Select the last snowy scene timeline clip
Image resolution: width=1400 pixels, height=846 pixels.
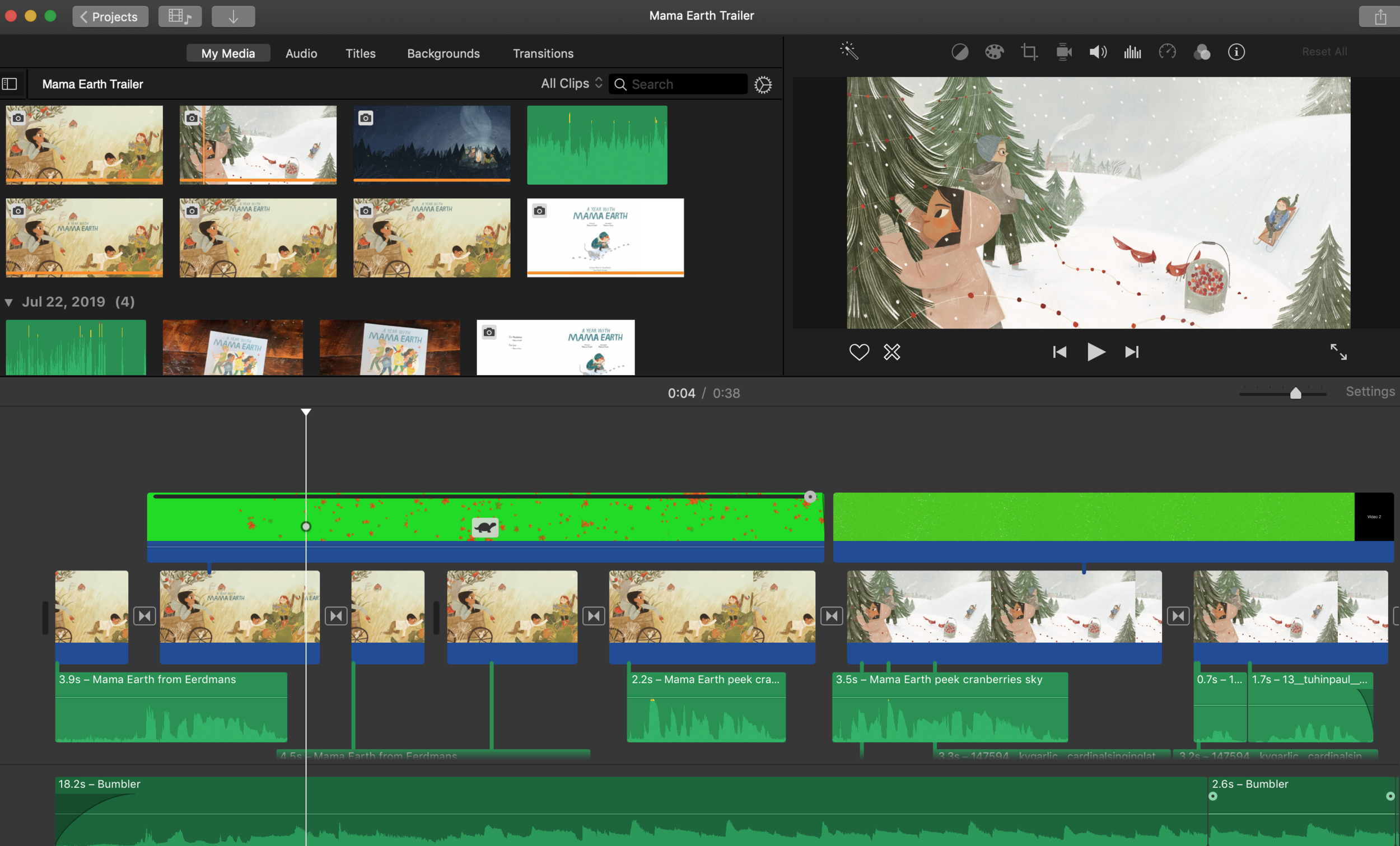click(x=1290, y=617)
